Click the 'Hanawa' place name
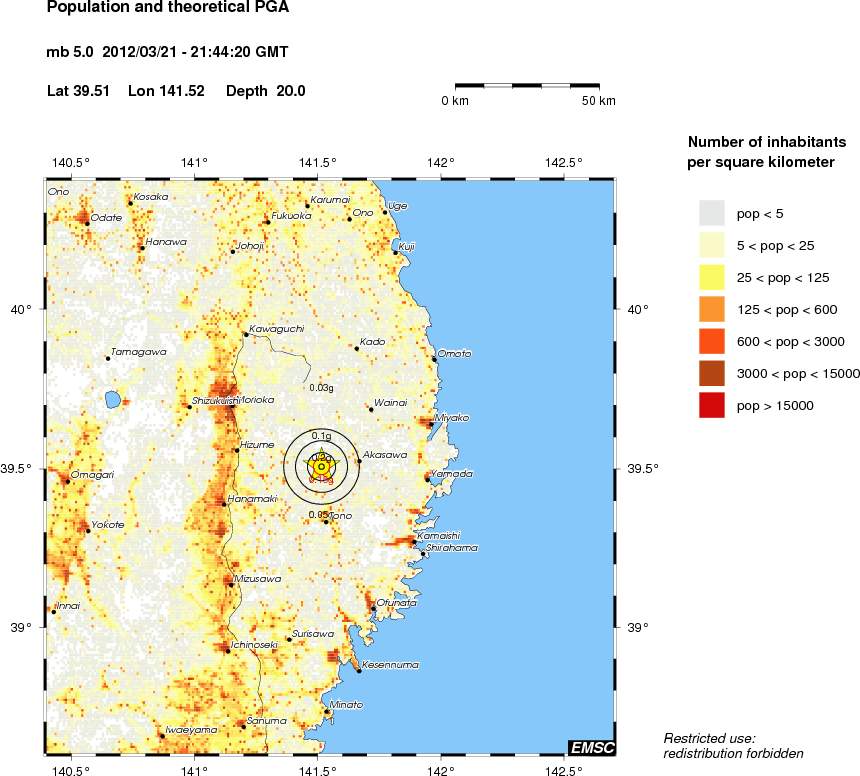 pyautogui.click(x=166, y=242)
